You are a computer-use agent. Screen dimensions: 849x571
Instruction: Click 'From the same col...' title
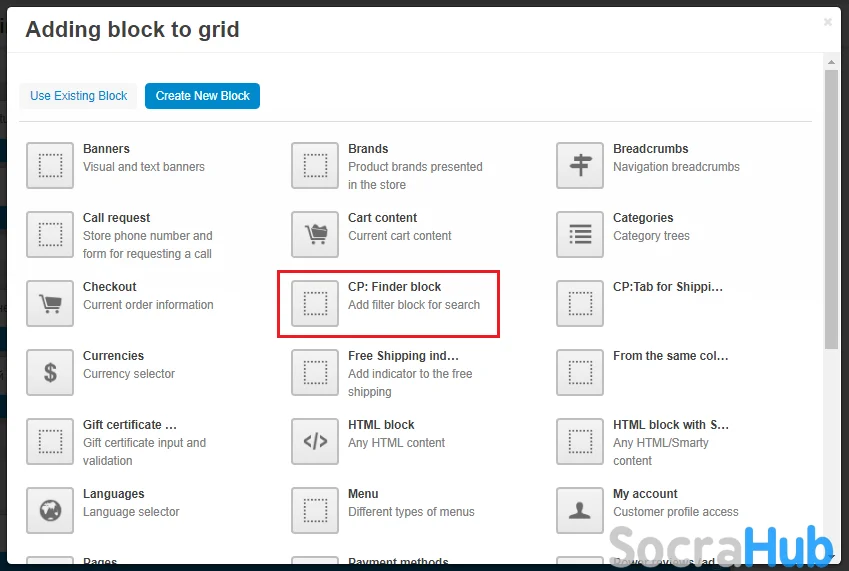671,356
